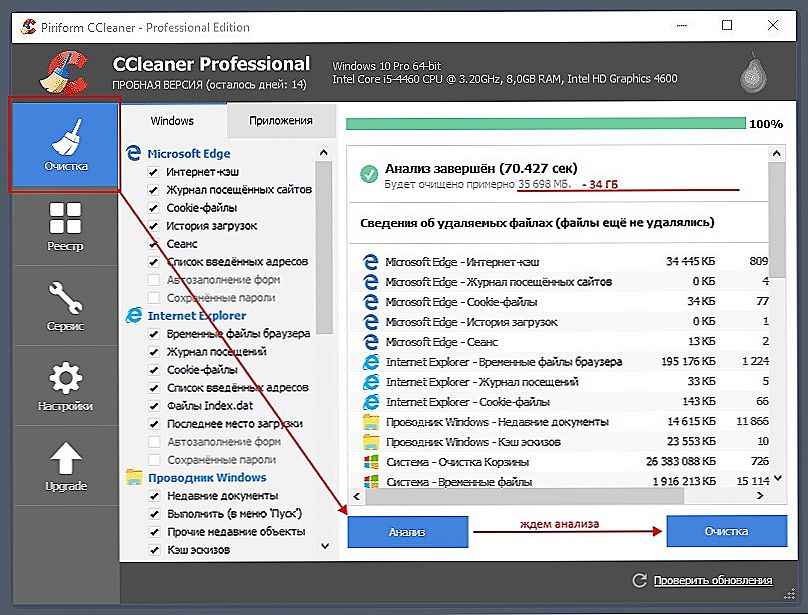
Task: Click the Internet Explorer category icon
Action: 134,315
